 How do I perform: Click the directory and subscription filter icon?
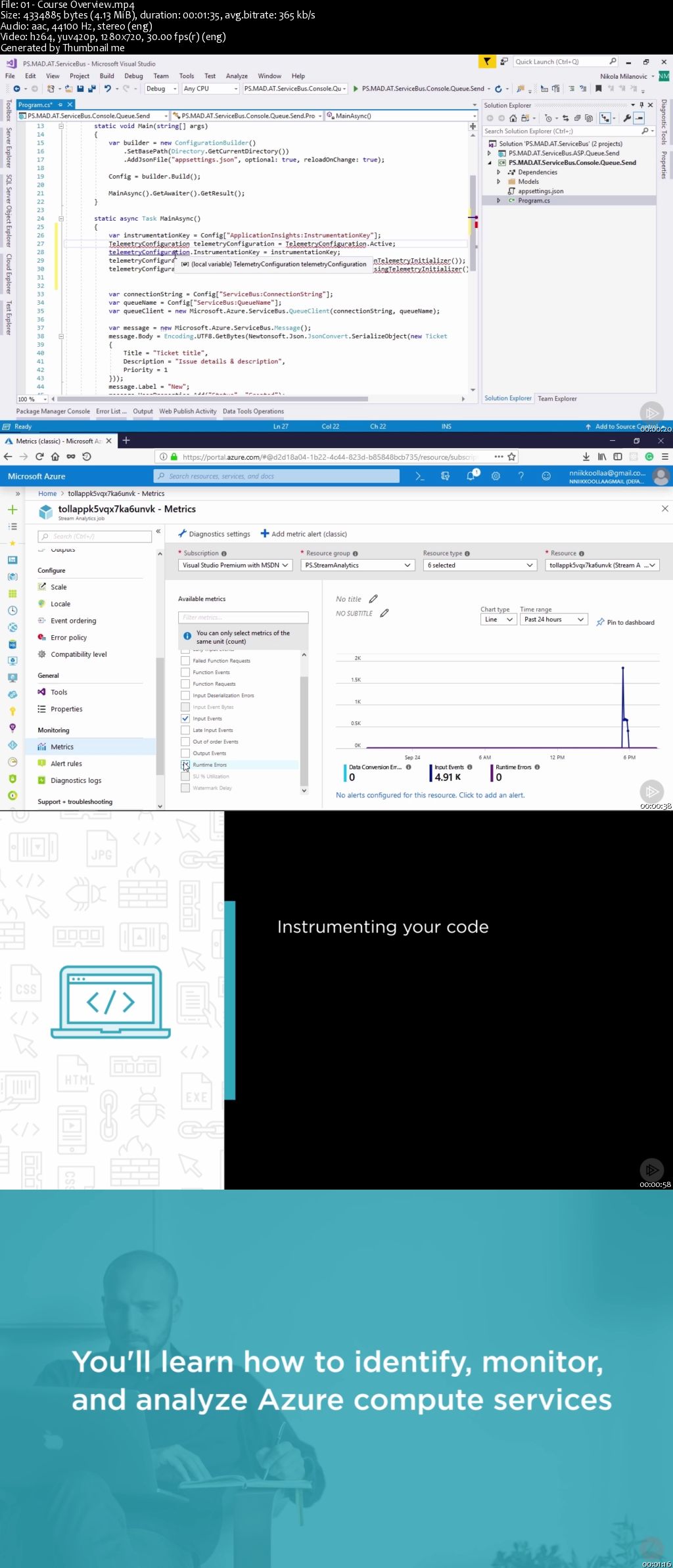pos(445,476)
